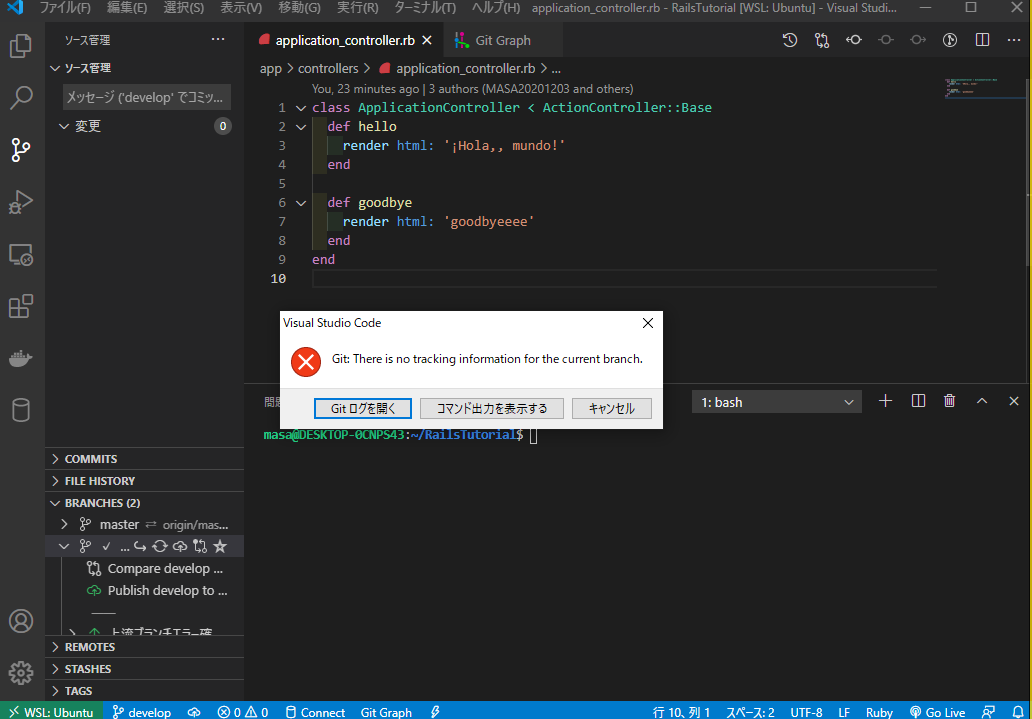This screenshot has width=1032, height=719.
Task: Close the application_controller.rb tab
Action: (x=426, y=40)
